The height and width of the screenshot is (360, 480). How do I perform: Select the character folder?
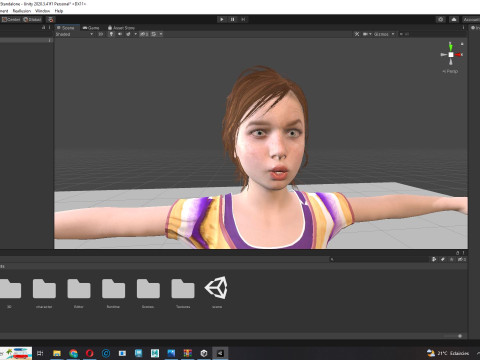coord(44,292)
